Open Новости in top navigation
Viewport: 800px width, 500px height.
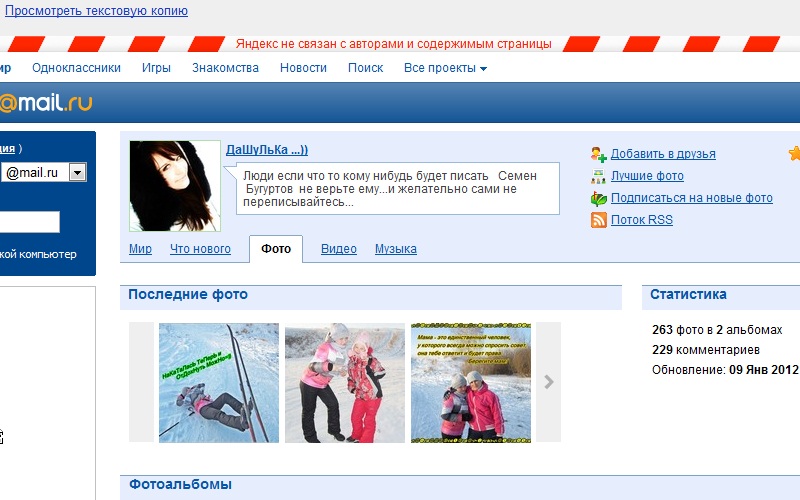[x=303, y=68]
